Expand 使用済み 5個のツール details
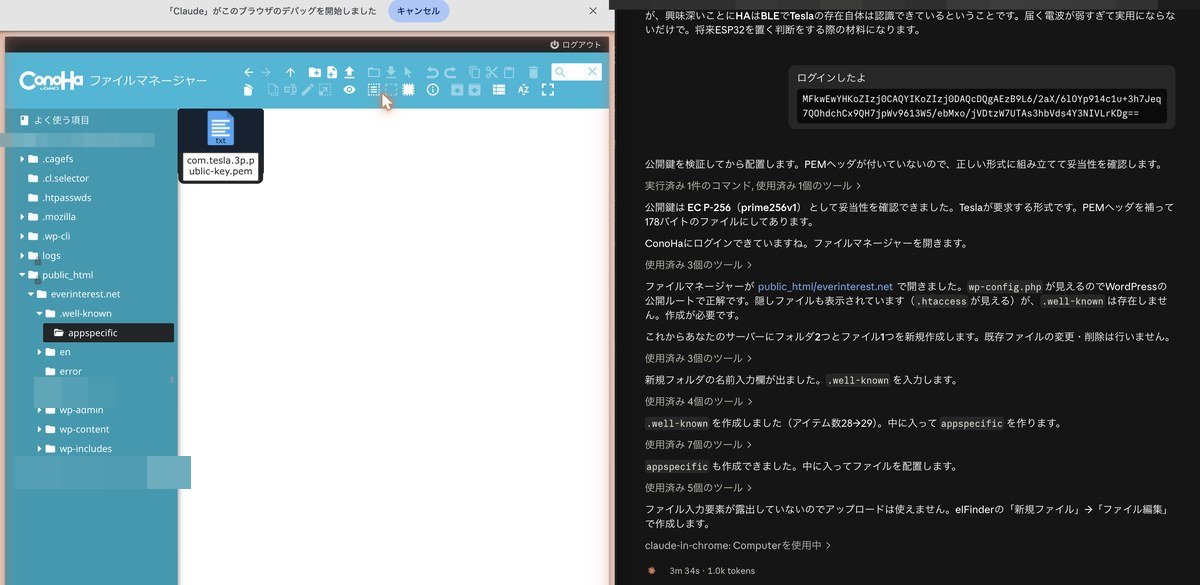The height and width of the screenshot is (585, 1200). point(698,487)
